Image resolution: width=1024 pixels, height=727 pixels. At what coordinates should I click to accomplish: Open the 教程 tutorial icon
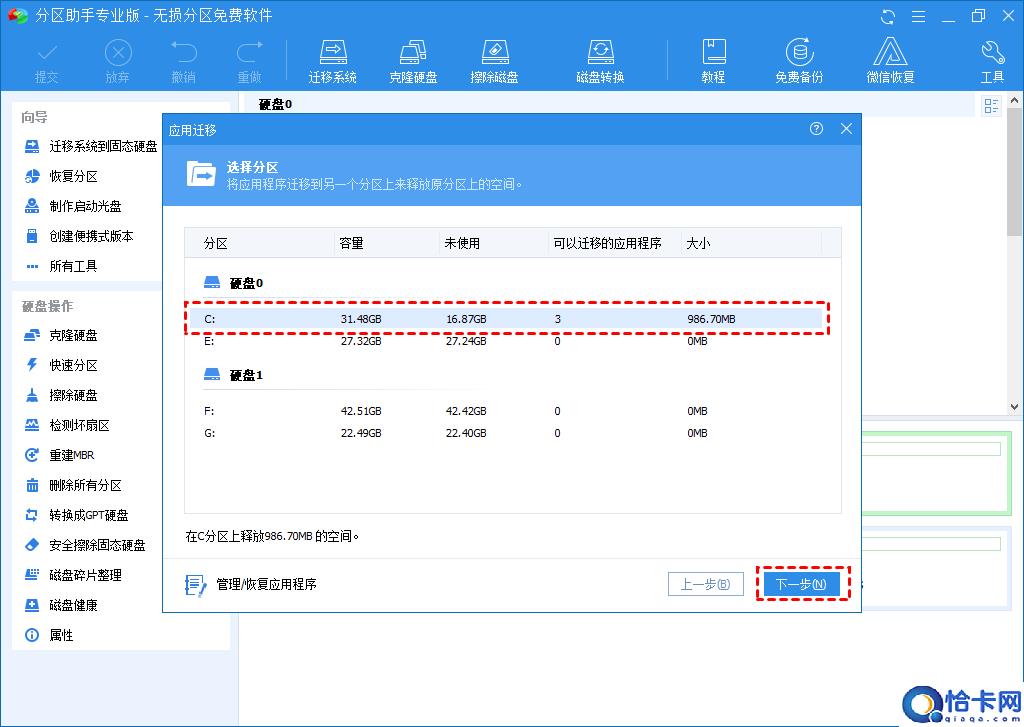tap(713, 61)
